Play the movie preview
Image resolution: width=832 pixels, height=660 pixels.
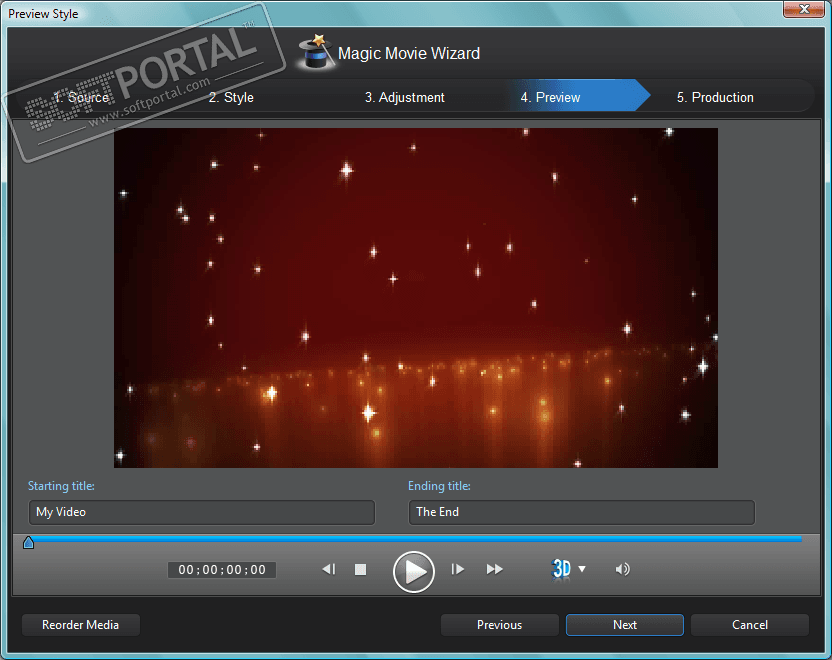tap(413, 571)
